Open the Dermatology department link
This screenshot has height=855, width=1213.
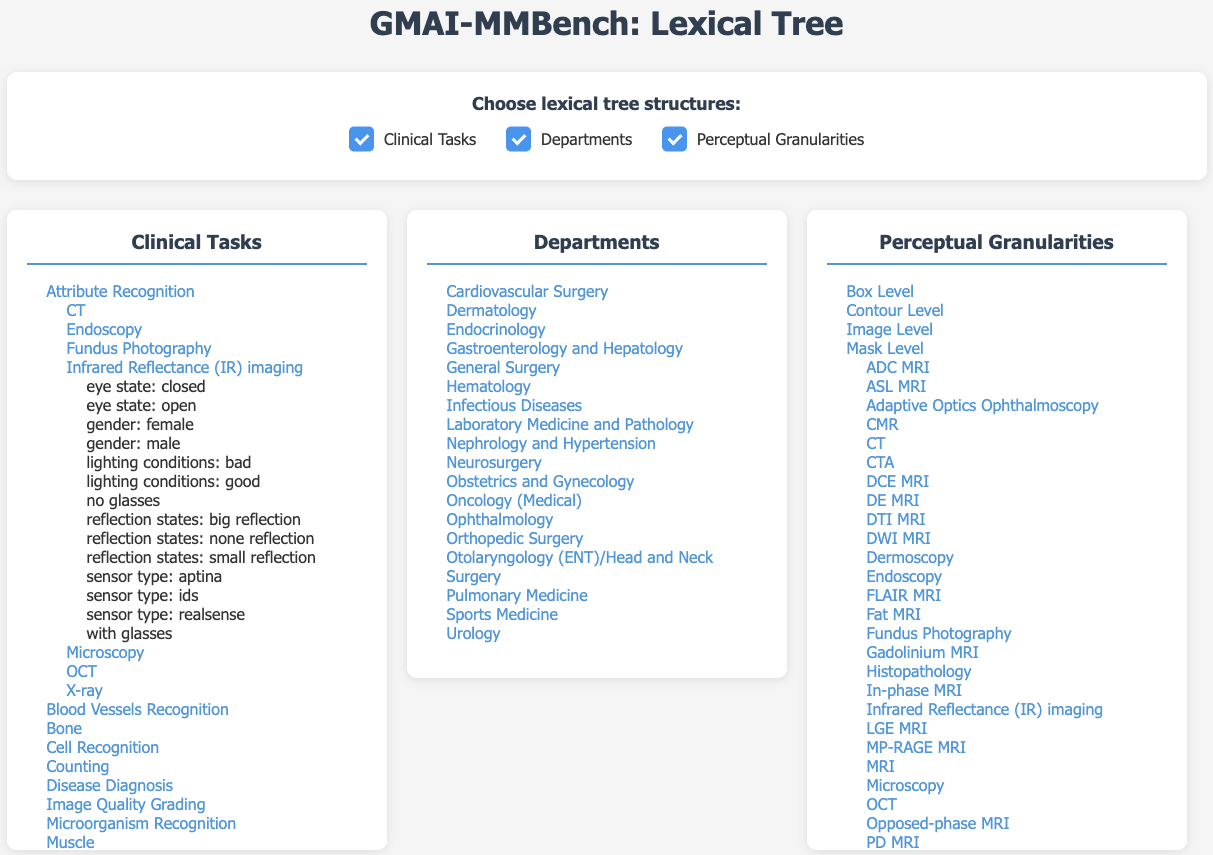pyautogui.click(x=491, y=310)
